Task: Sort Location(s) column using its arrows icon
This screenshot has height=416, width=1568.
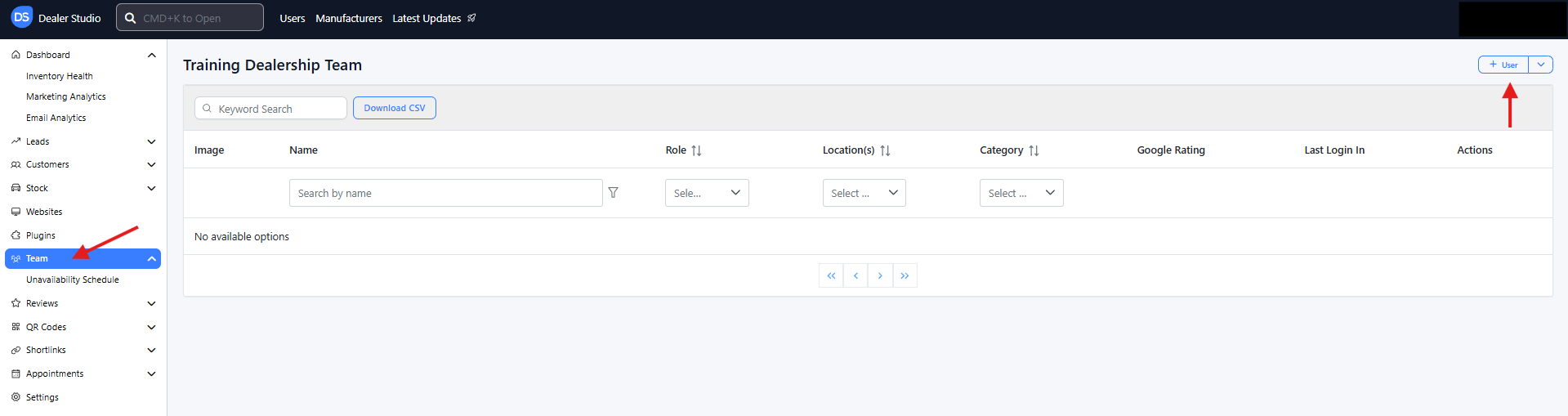Action: pos(885,150)
